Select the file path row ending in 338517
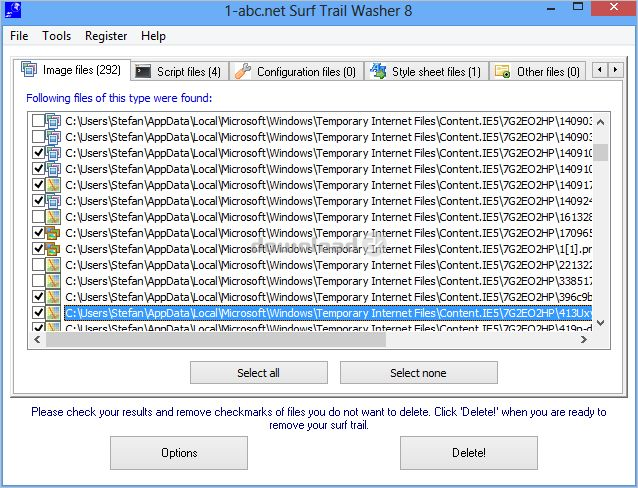Image resolution: width=638 pixels, height=488 pixels. tap(328, 281)
